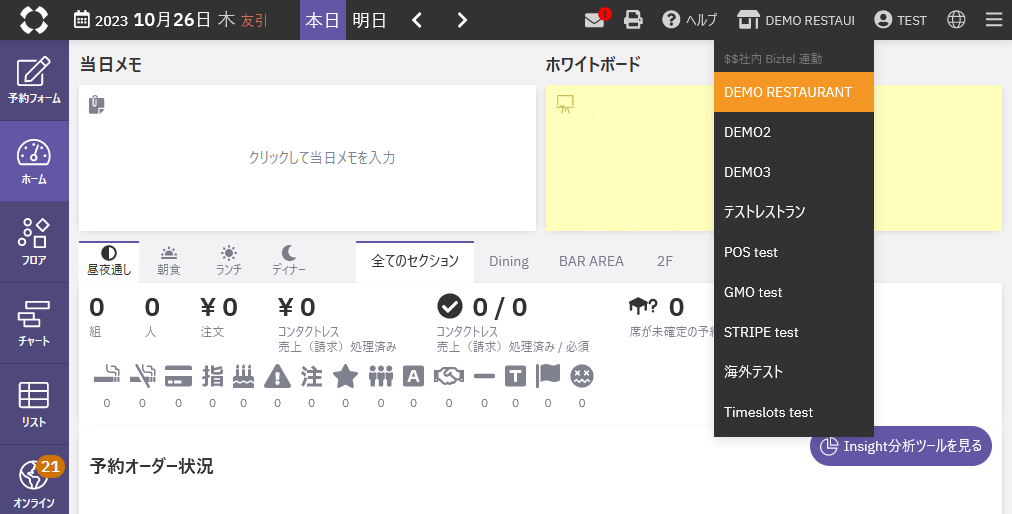Open the date picker calendar
Viewport: 1012px width, 514px height.
pyautogui.click(x=82, y=20)
